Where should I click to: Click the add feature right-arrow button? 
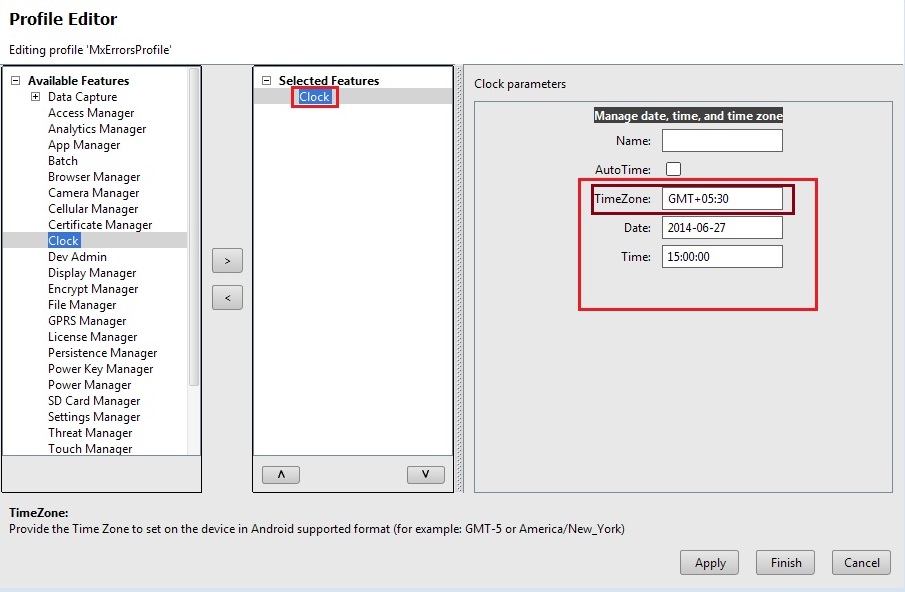click(x=227, y=261)
